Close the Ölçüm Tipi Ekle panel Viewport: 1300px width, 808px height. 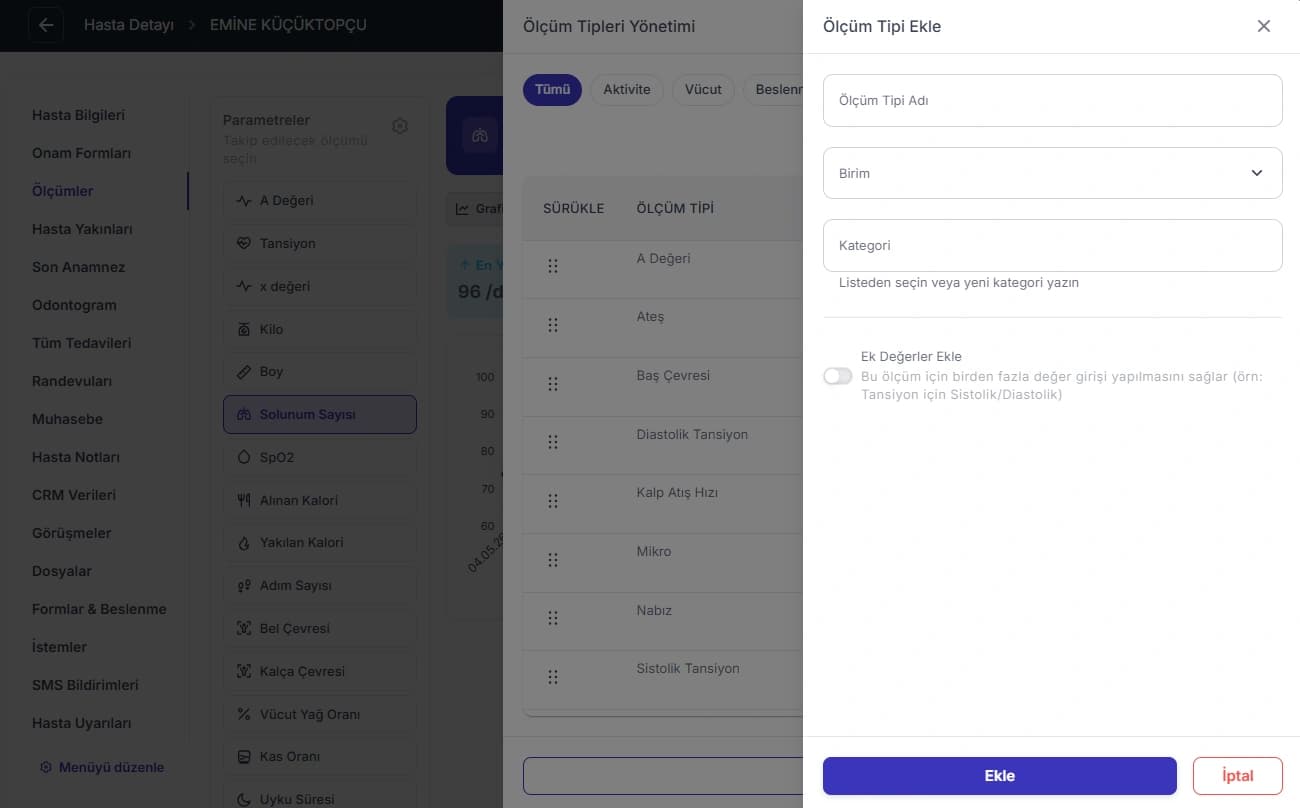coord(1264,26)
